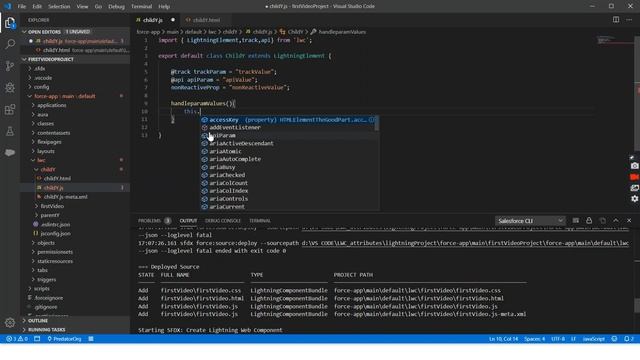Open the output log file icon
Screen dimensions: 640x360
click(x=602, y=220)
